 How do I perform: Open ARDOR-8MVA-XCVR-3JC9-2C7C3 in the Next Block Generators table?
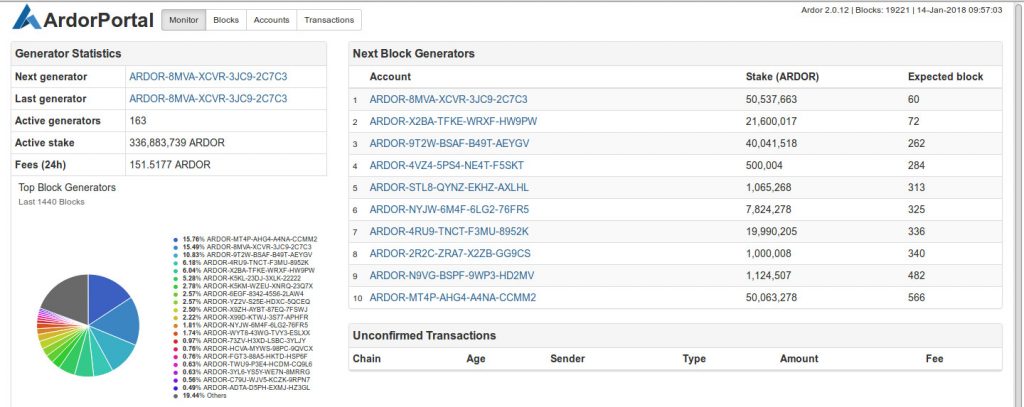448,99
